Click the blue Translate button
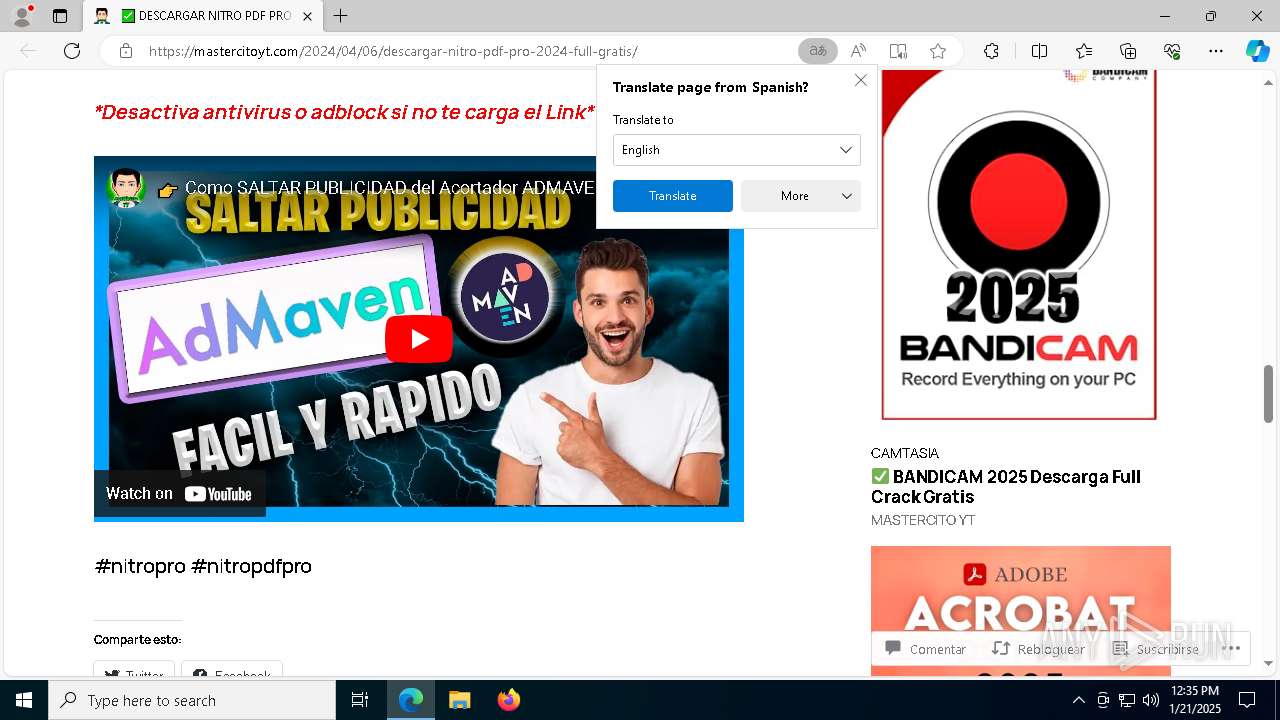The width and height of the screenshot is (1280, 720). click(673, 196)
